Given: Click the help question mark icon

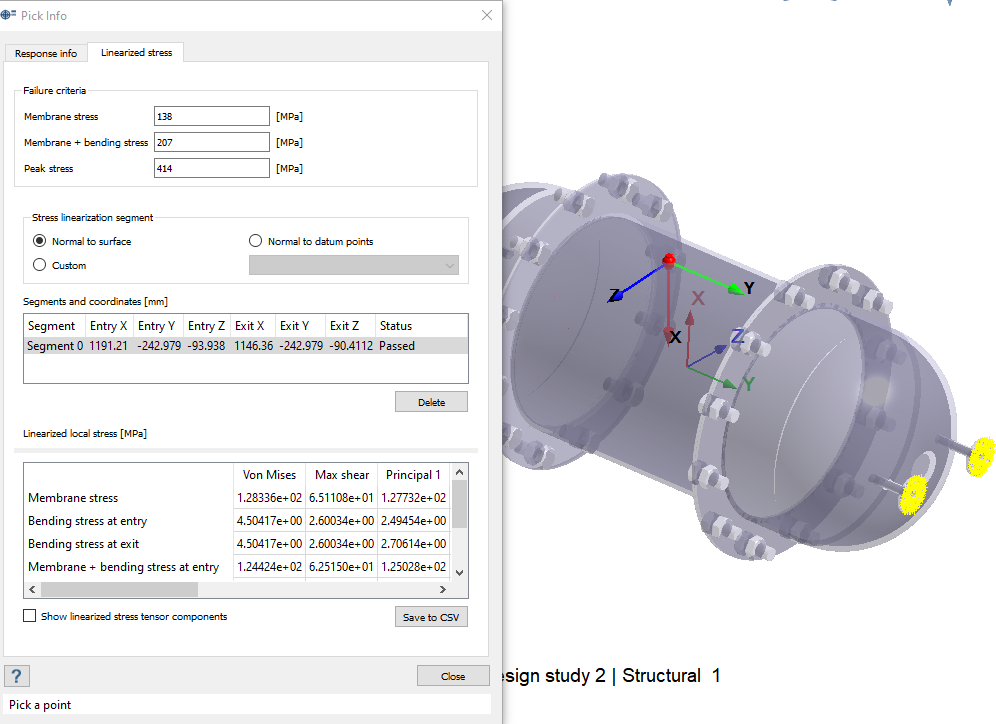Looking at the screenshot, I should [x=16, y=675].
